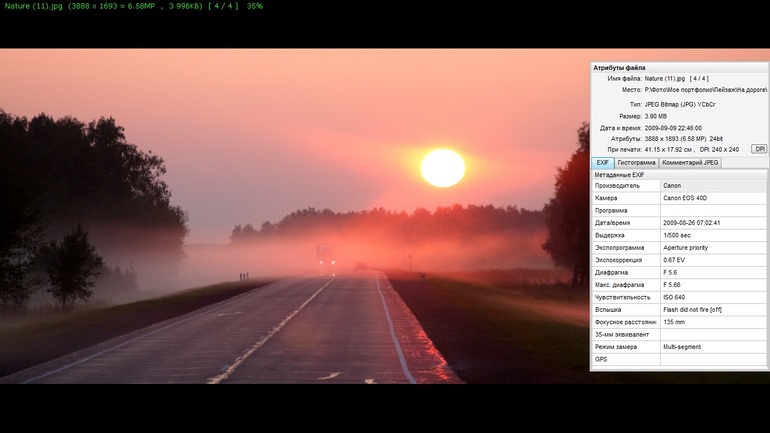The image size is (770, 433).
Task: Select the Дата/время EXIF row
Action: (679, 223)
